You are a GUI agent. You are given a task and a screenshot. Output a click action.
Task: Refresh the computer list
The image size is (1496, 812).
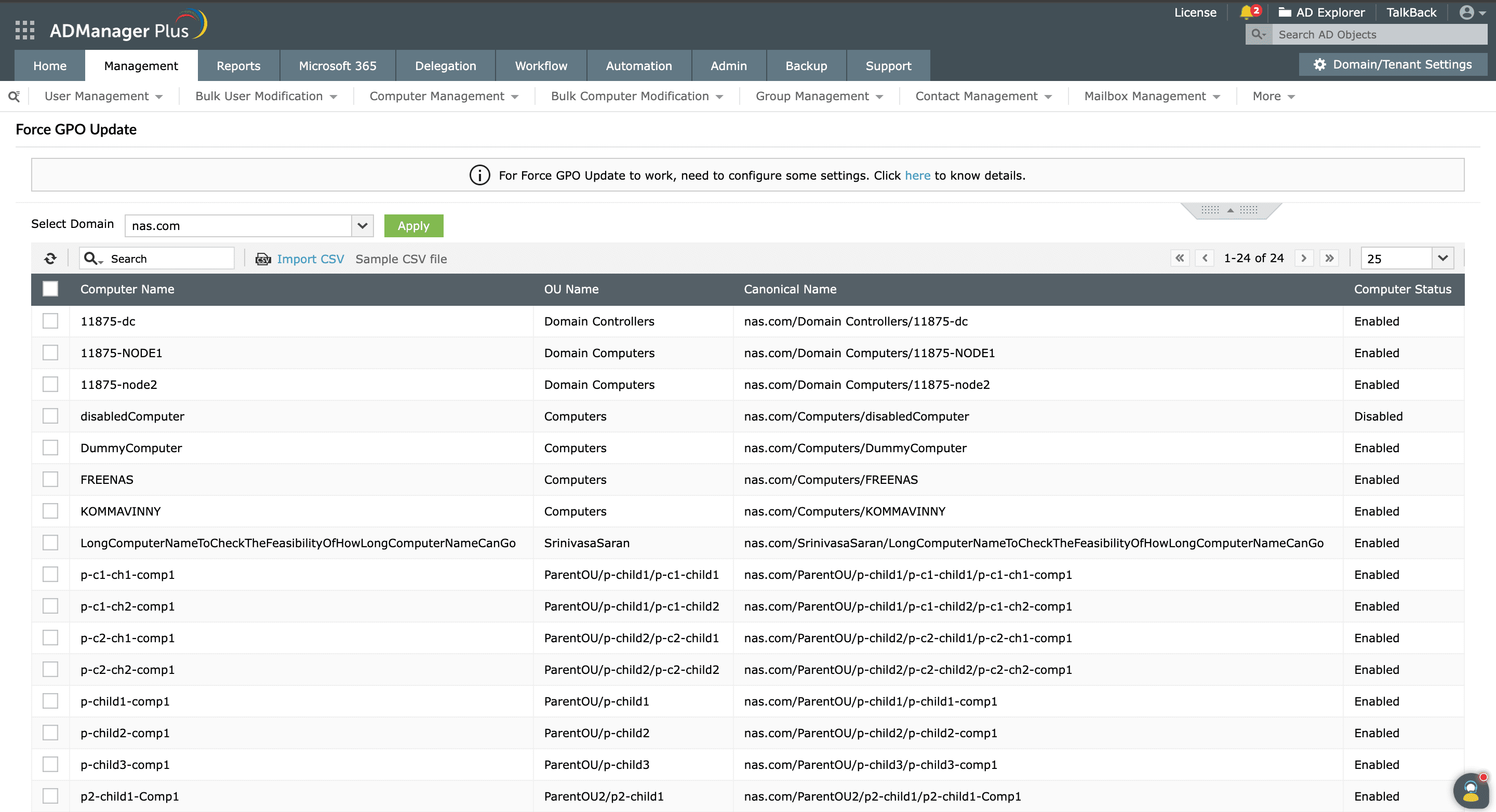tap(50, 258)
